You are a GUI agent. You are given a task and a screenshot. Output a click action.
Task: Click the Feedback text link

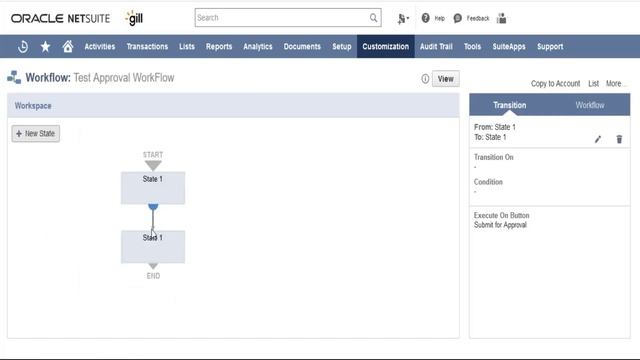click(478, 18)
